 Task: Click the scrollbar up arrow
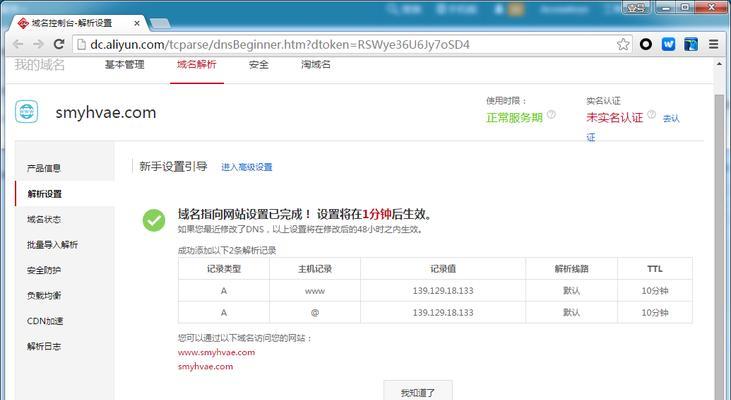pos(719,64)
